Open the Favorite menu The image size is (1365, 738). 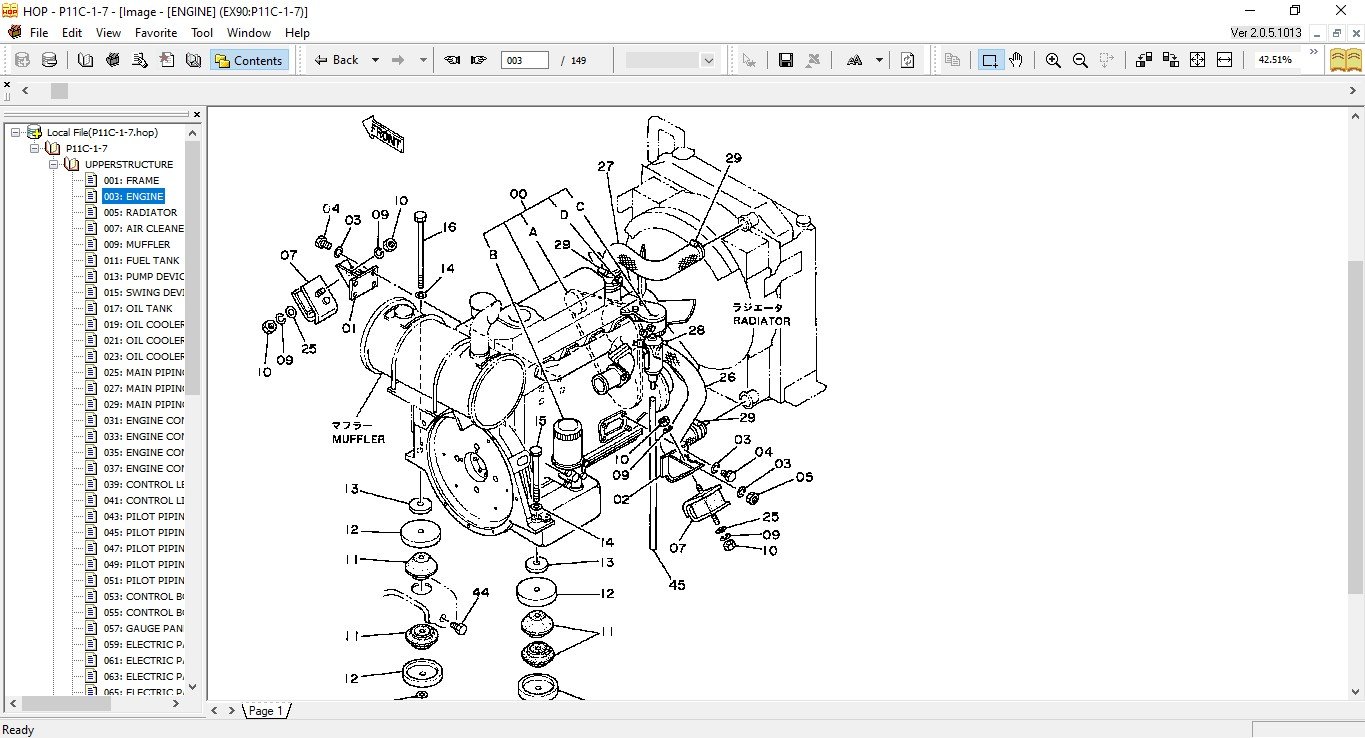pos(156,32)
